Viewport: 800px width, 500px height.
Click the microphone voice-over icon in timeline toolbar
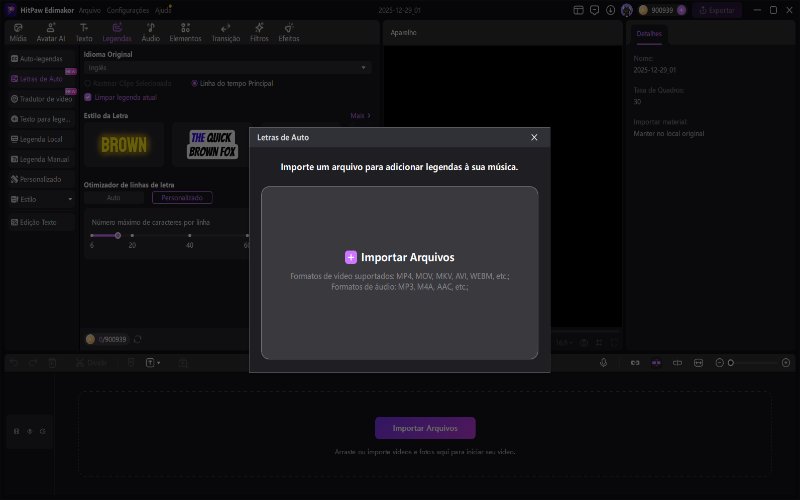coord(604,362)
